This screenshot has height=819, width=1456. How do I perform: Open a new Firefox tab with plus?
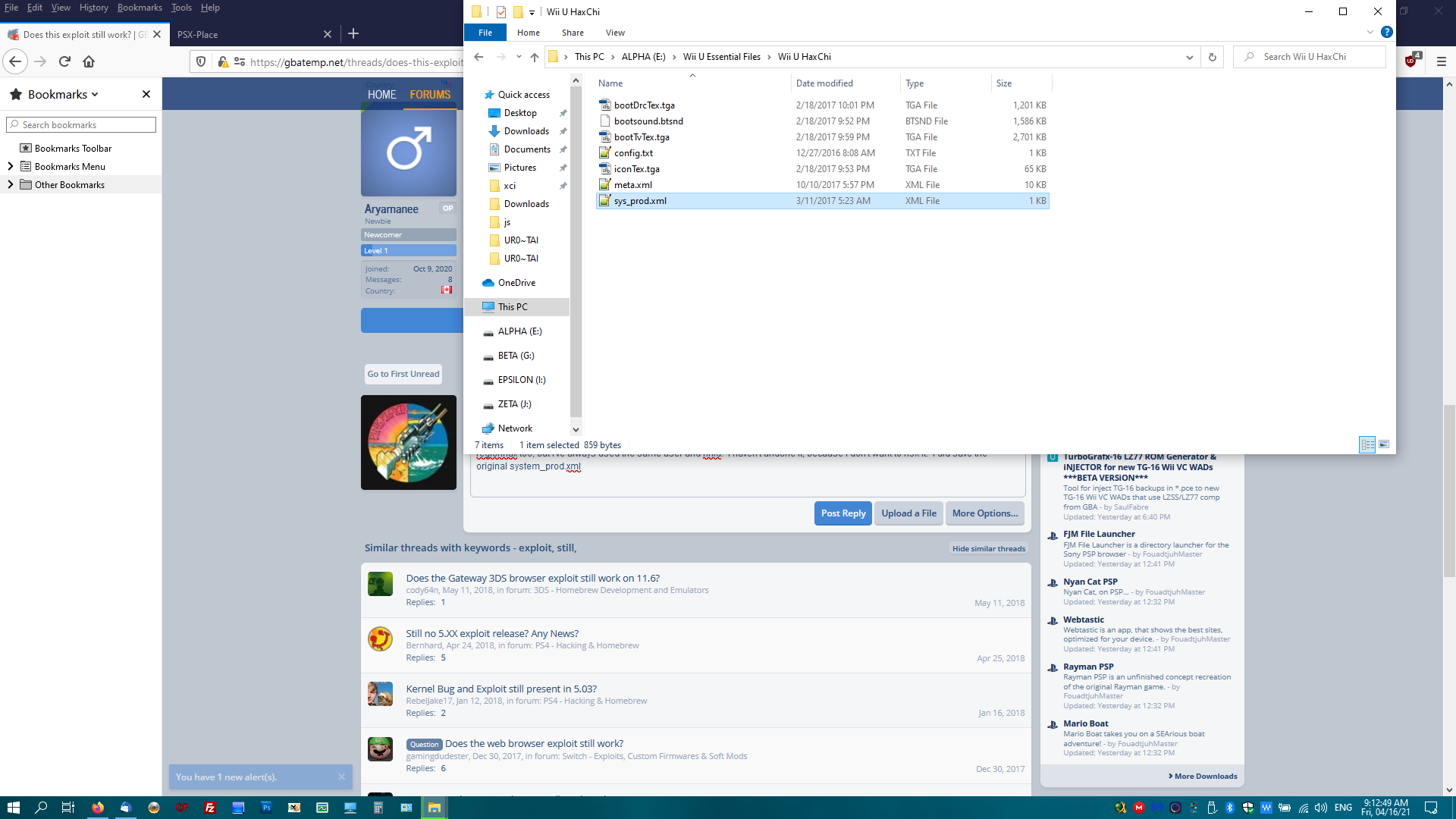pos(353,34)
